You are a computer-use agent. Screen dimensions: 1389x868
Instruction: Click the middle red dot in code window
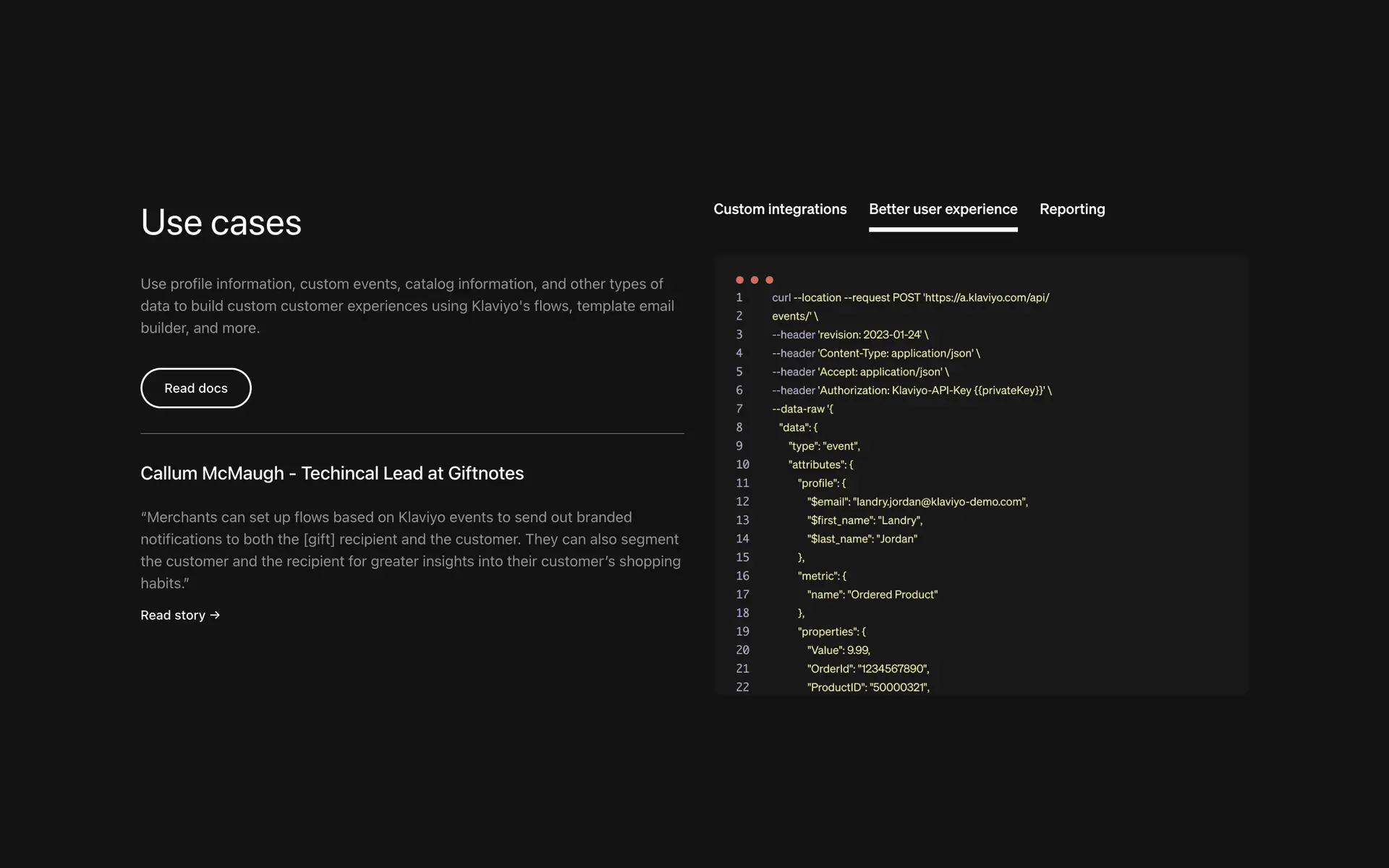(x=755, y=280)
